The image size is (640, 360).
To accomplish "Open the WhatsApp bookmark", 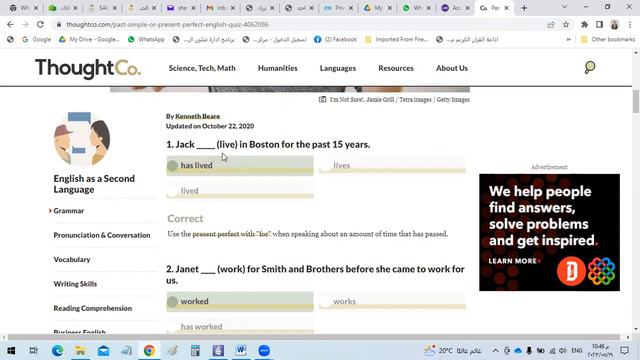I will [x=146, y=40].
